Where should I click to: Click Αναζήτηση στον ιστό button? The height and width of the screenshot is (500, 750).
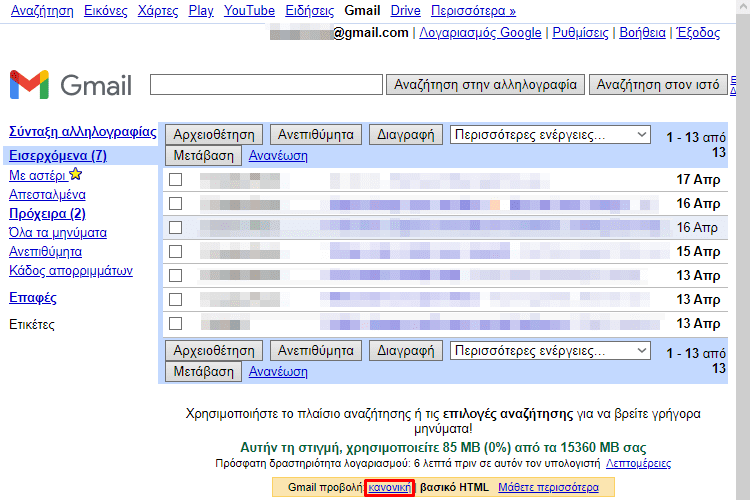658,85
